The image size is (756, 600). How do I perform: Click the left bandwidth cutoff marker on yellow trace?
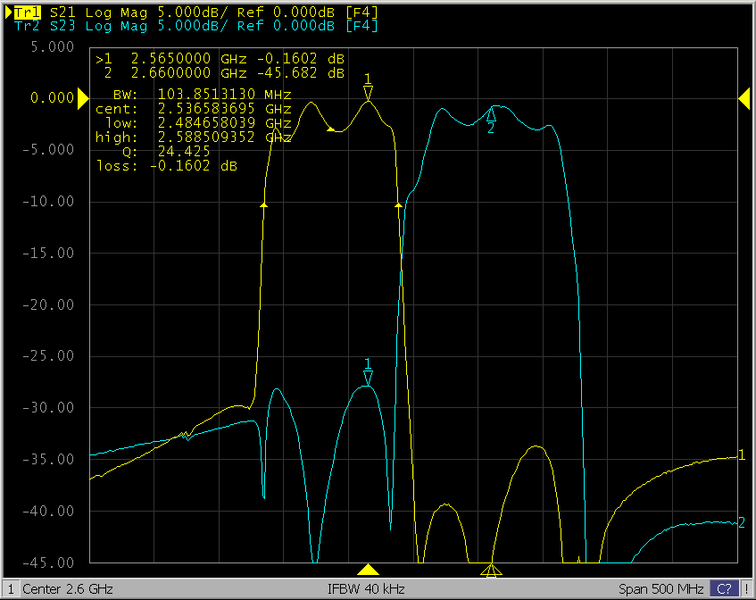click(264, 204)
